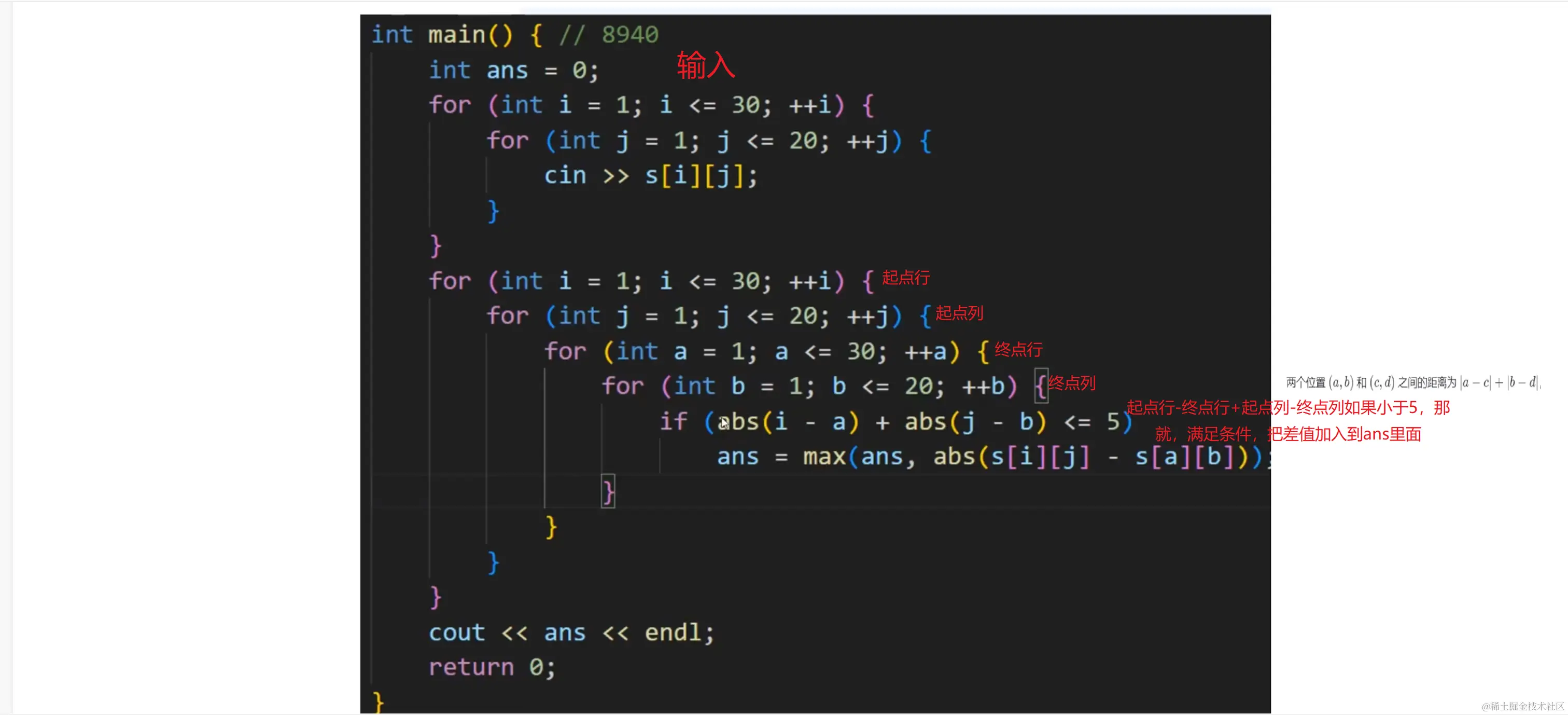Click the 起点列 red annotation
1568x715 pixels.
pos(959,313)
